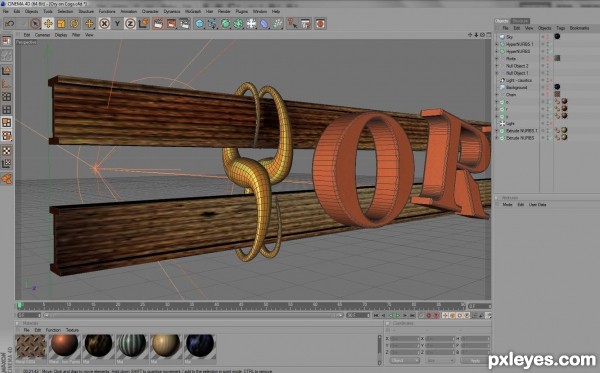Viewport: 600px width, 373px height.
Task: Expand the Null Object 2 row
Action: (497, 66)
